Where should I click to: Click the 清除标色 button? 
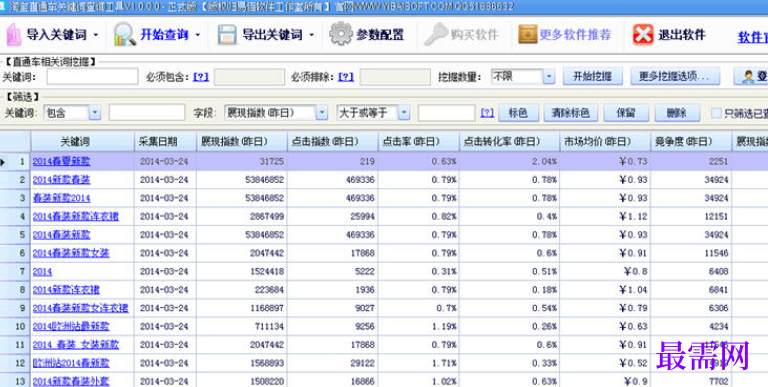[x=571, y=113]
